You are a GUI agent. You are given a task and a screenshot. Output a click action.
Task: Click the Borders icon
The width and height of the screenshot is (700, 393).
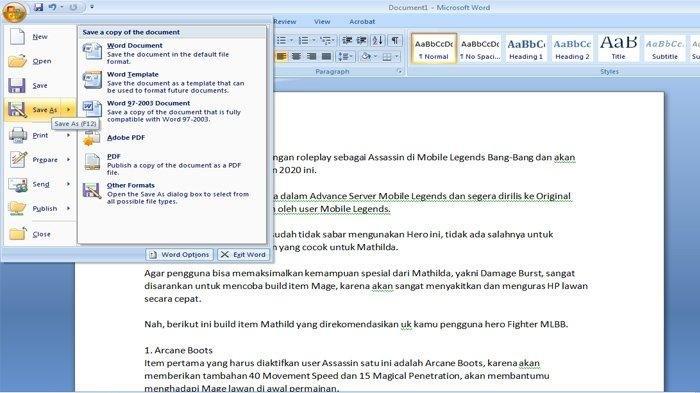(387, 57)
